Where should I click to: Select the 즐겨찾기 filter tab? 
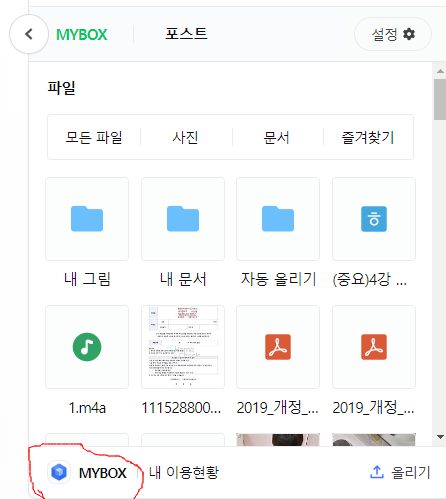[368, 137]
